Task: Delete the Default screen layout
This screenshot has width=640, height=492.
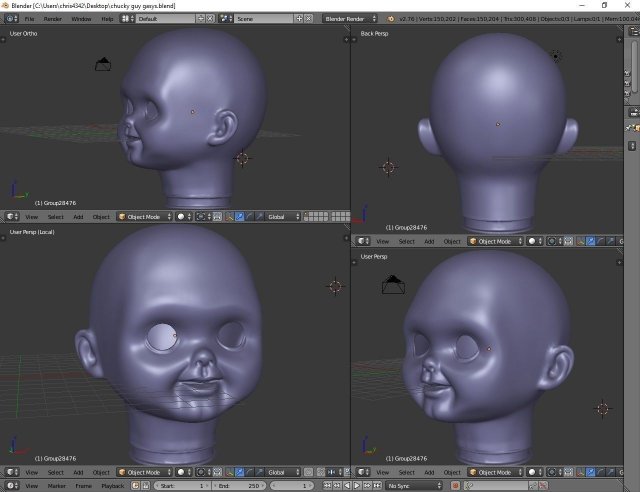Action: pos(210,19)
